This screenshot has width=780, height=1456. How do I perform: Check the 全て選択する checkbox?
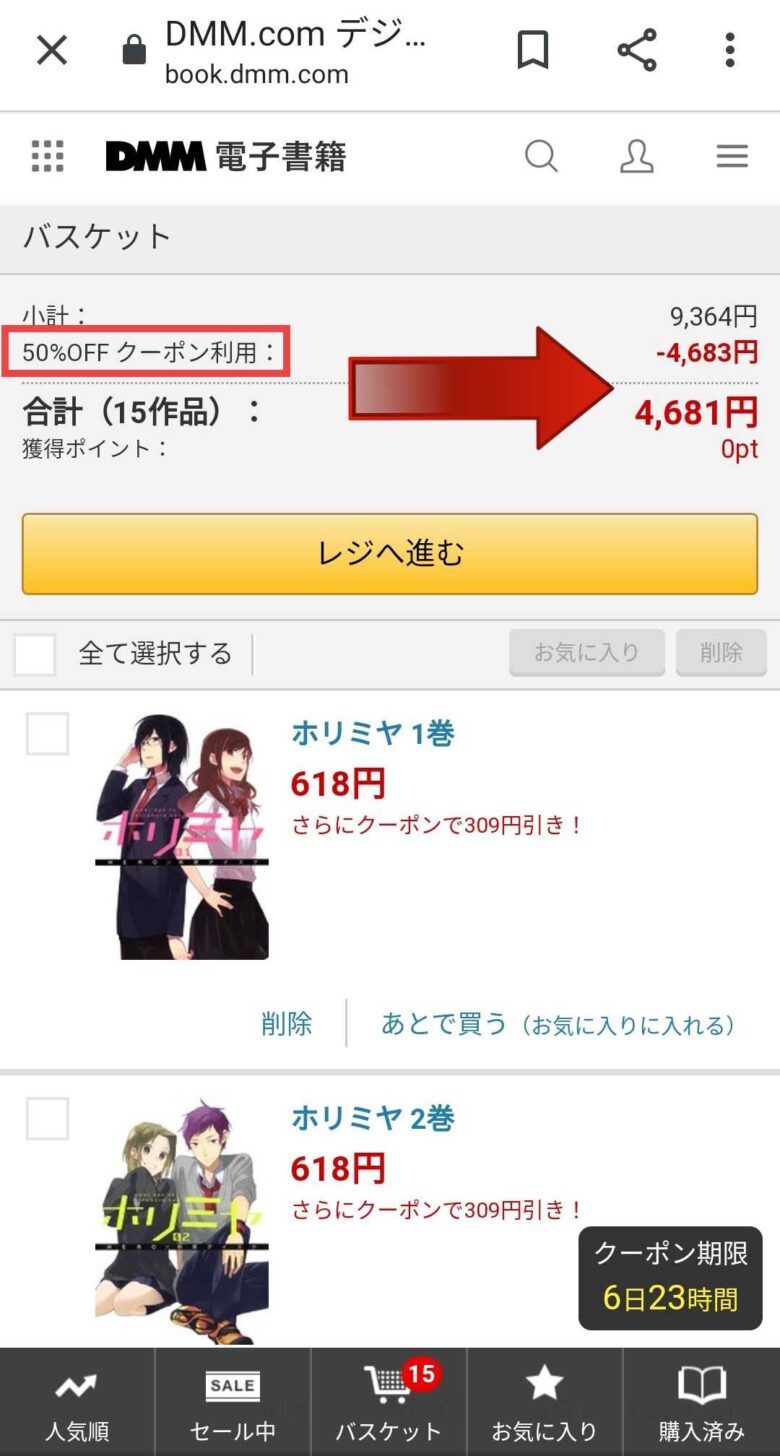point(35,654)
